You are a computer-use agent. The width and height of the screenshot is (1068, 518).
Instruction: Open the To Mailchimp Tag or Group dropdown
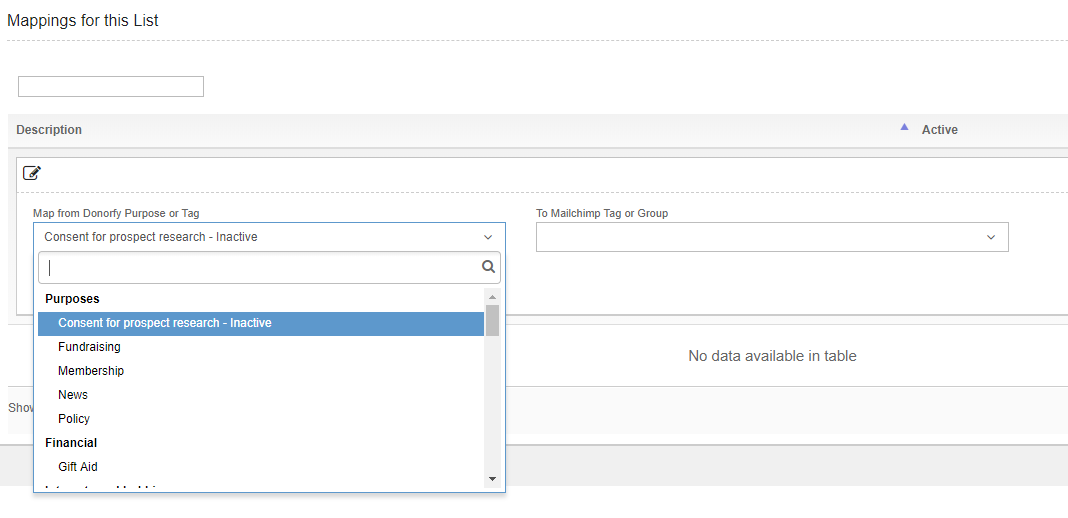pyautogui.click(x=771, y=237)
